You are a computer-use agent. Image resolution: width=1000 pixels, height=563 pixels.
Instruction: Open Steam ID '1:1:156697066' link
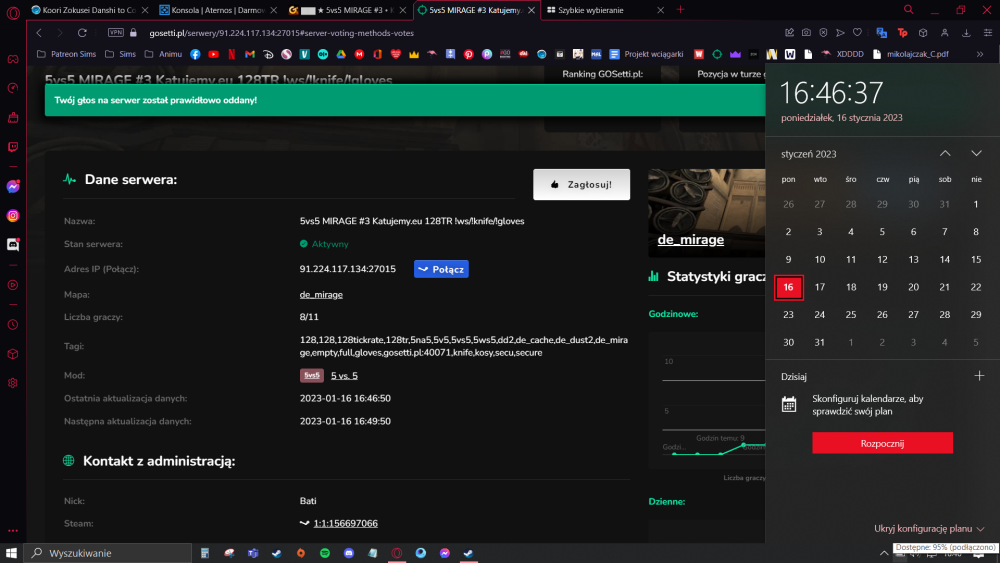coord(345,523)
